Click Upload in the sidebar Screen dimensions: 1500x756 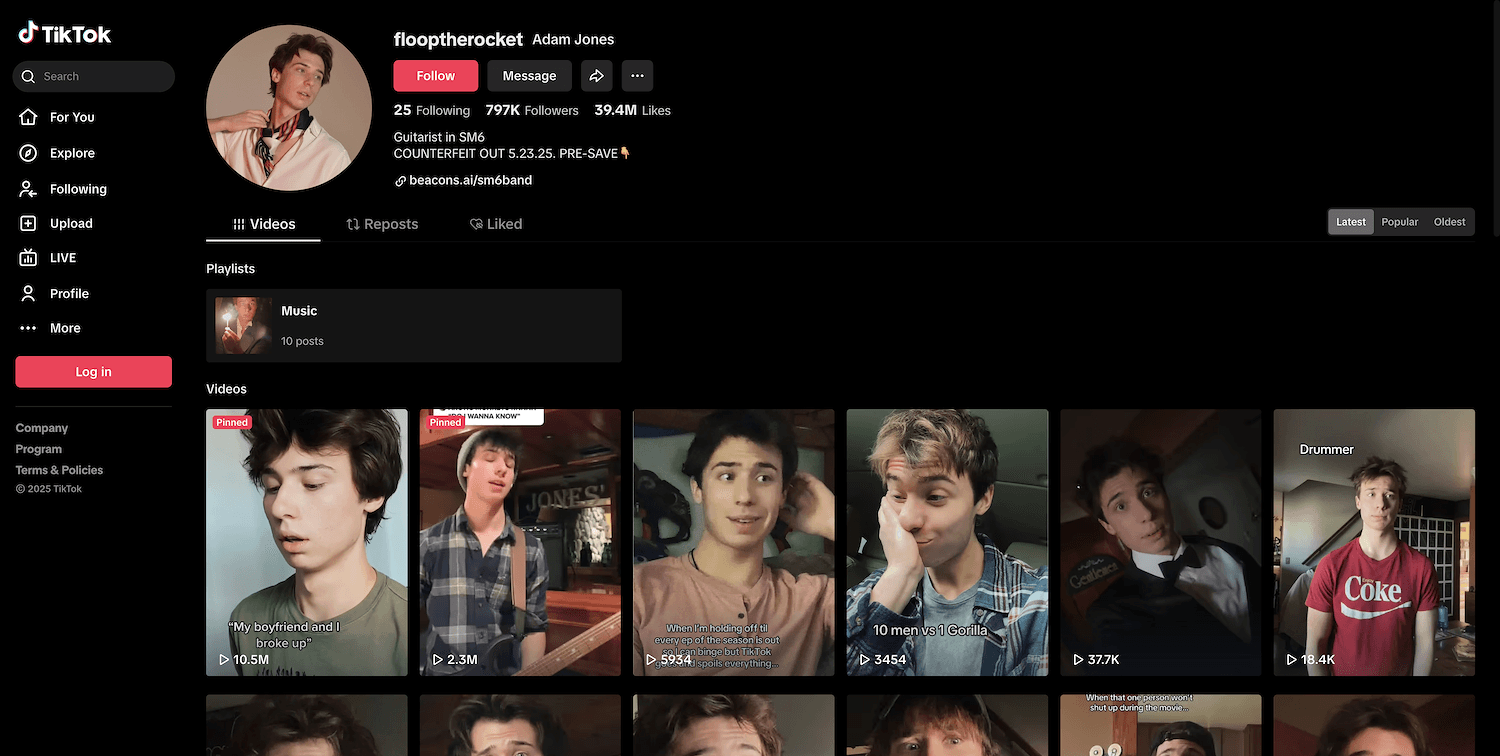[71, 224]
